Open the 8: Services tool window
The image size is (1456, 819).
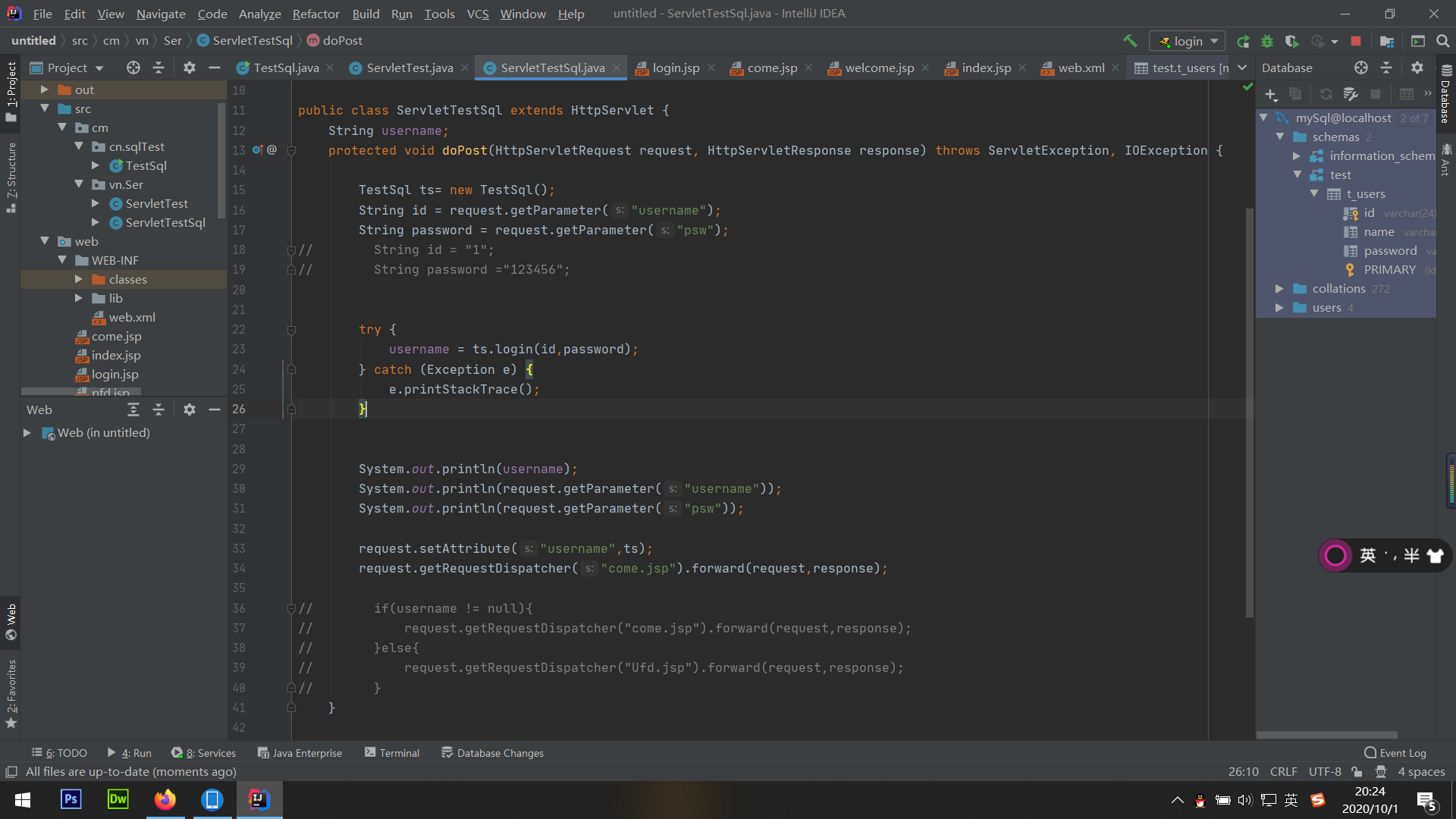pyautogui.click(x=203, y=753)
